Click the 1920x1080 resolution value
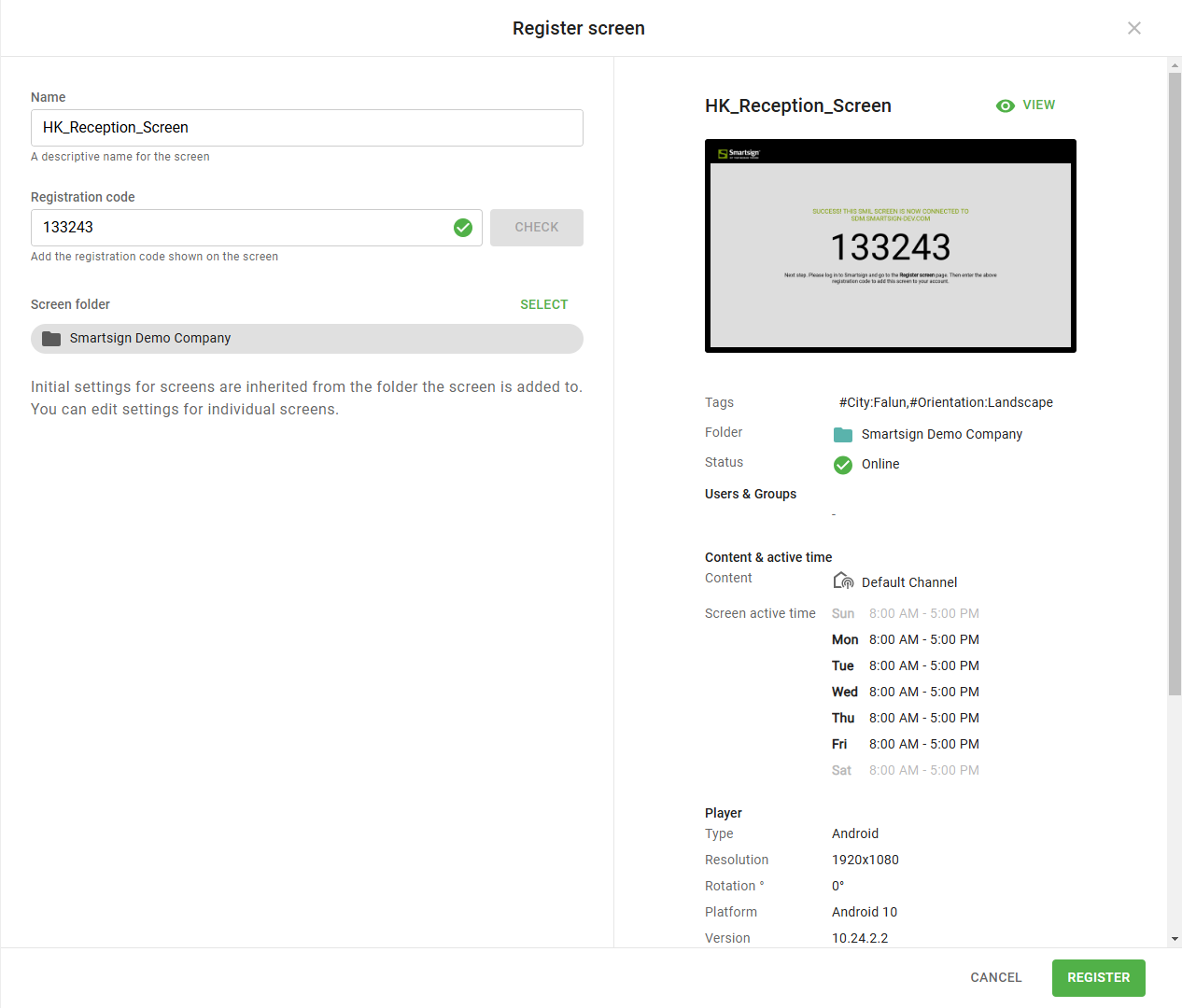The width and height of the screenshot is (1182, 1008). pyautogui.click(x=865, y=860)
